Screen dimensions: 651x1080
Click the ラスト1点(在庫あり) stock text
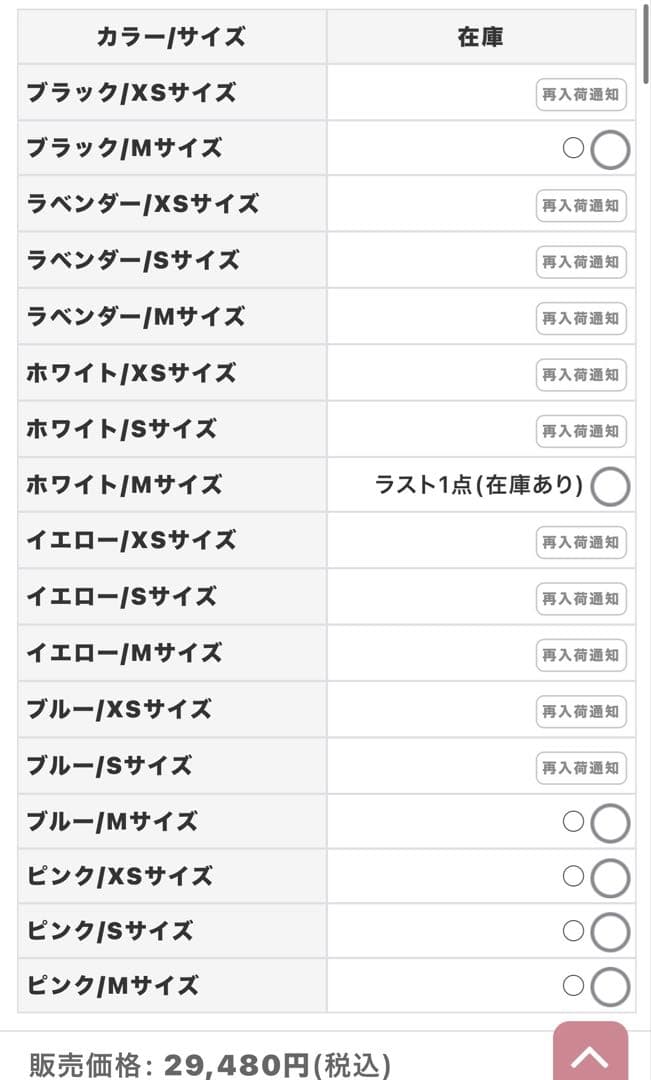pyautogui.click(x=479, y=486)
